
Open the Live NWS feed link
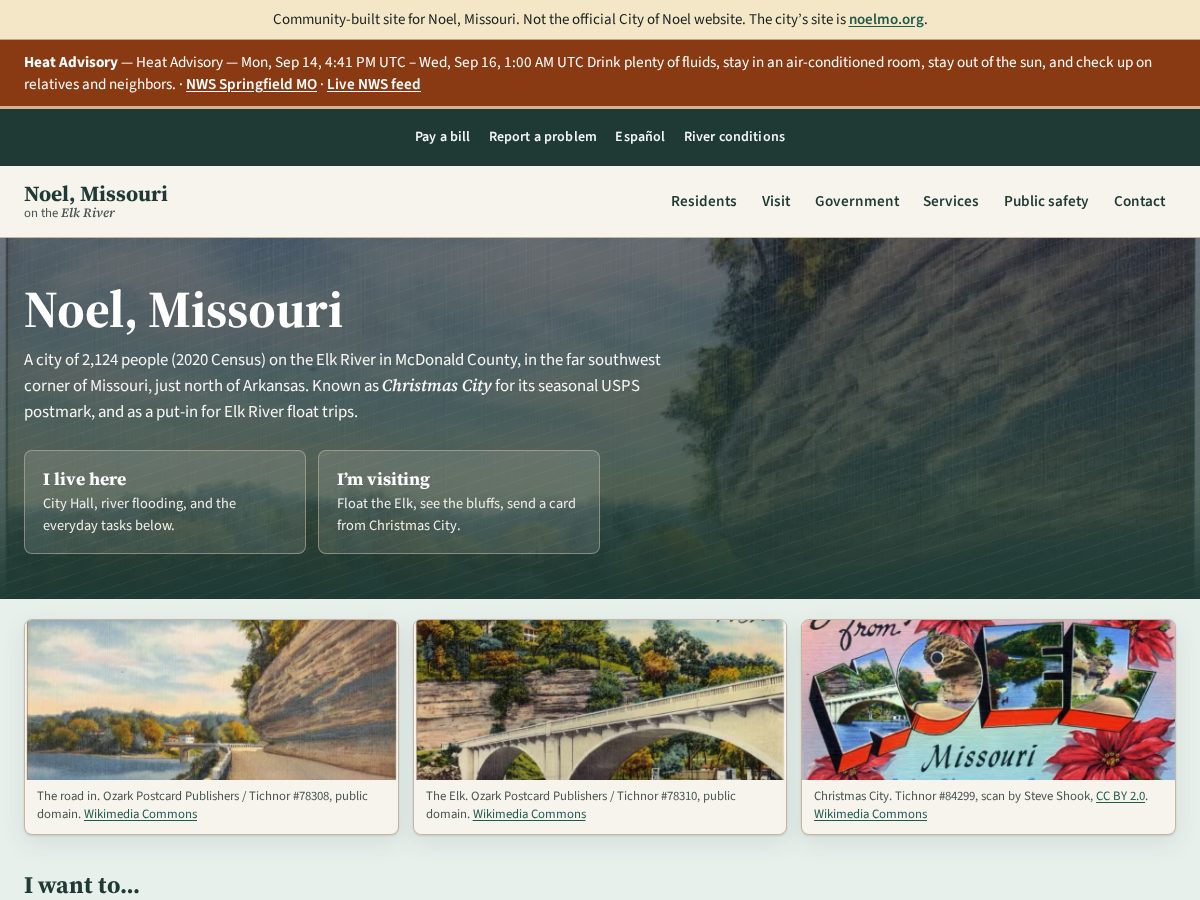coord(373,84)
